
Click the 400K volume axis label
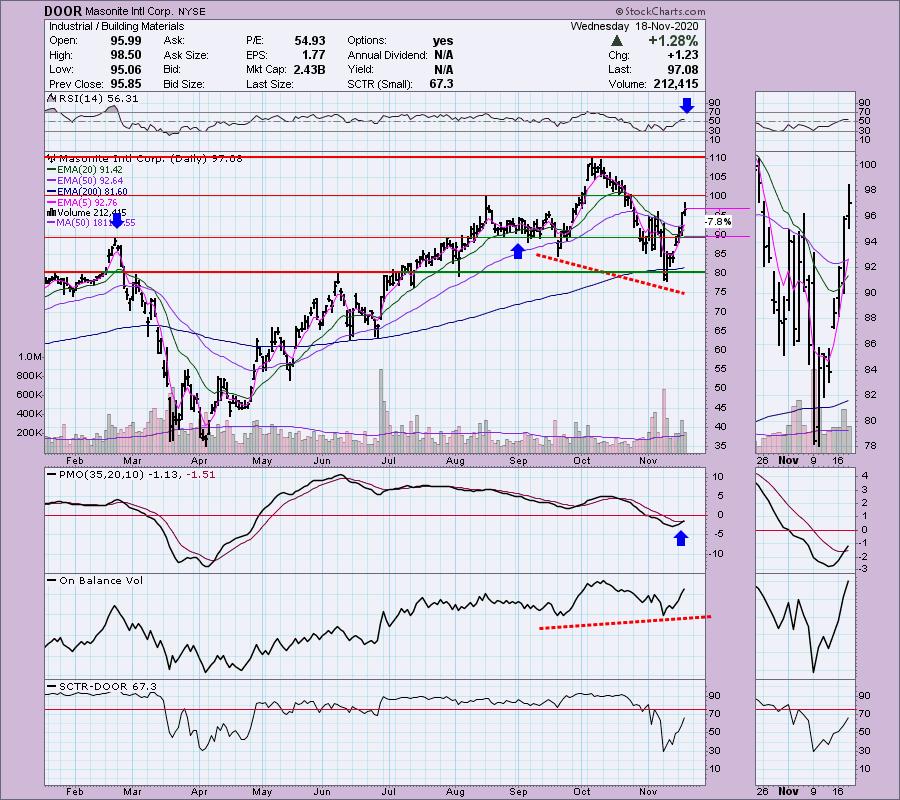(x=29, y=413)
